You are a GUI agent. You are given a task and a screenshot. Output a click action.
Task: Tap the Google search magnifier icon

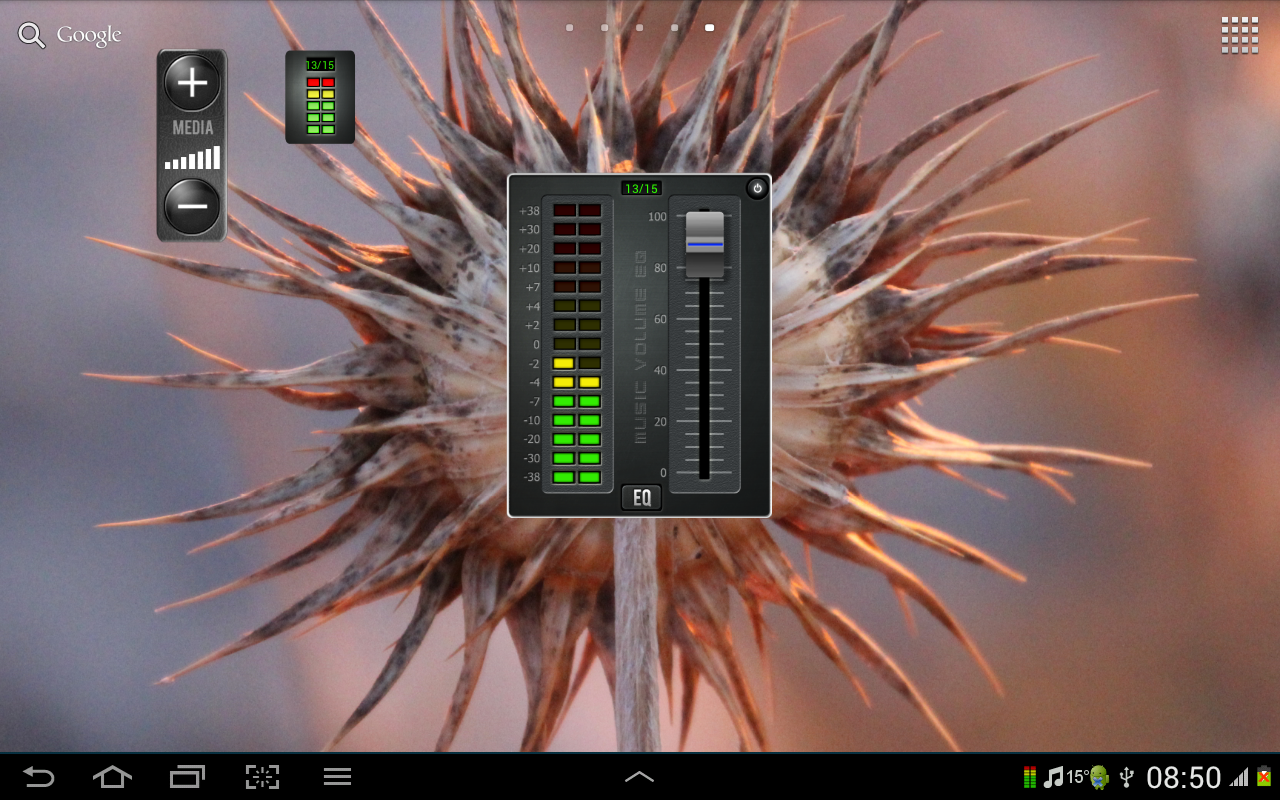click(32, 36)
